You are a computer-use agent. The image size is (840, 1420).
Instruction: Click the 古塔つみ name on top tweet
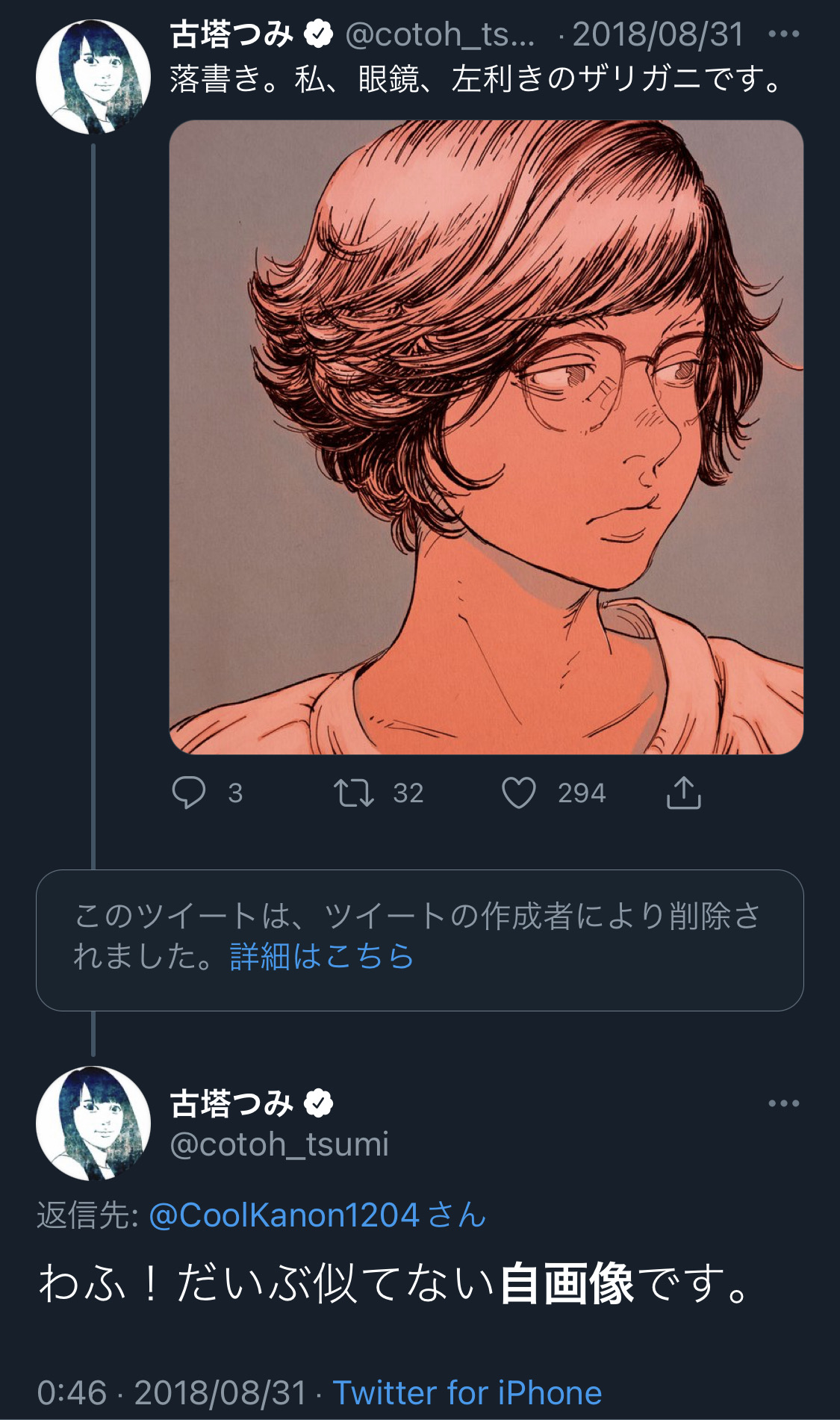click(x=231, y=34)
